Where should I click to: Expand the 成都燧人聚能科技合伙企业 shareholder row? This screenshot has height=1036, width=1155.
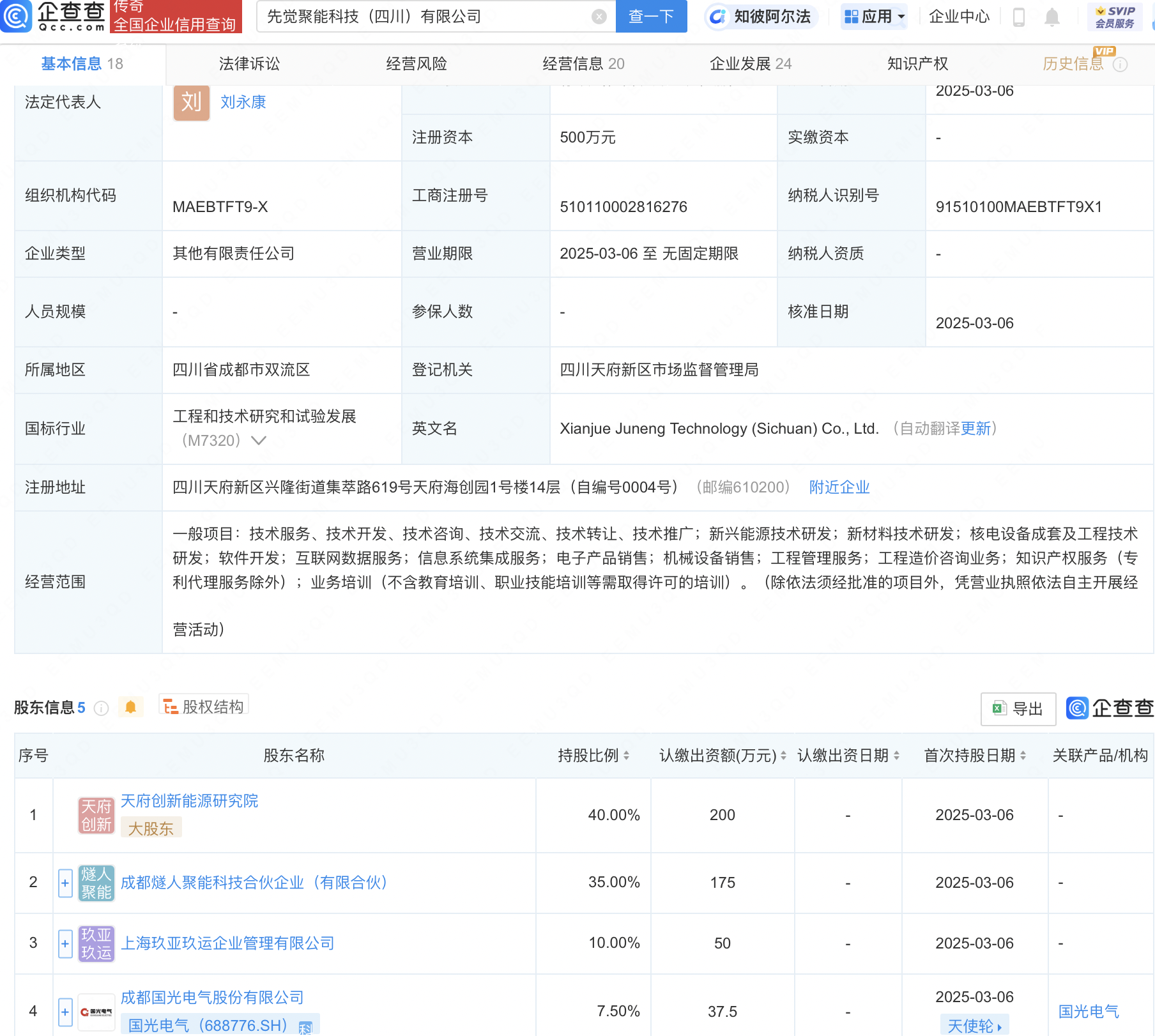click(65, 883)
